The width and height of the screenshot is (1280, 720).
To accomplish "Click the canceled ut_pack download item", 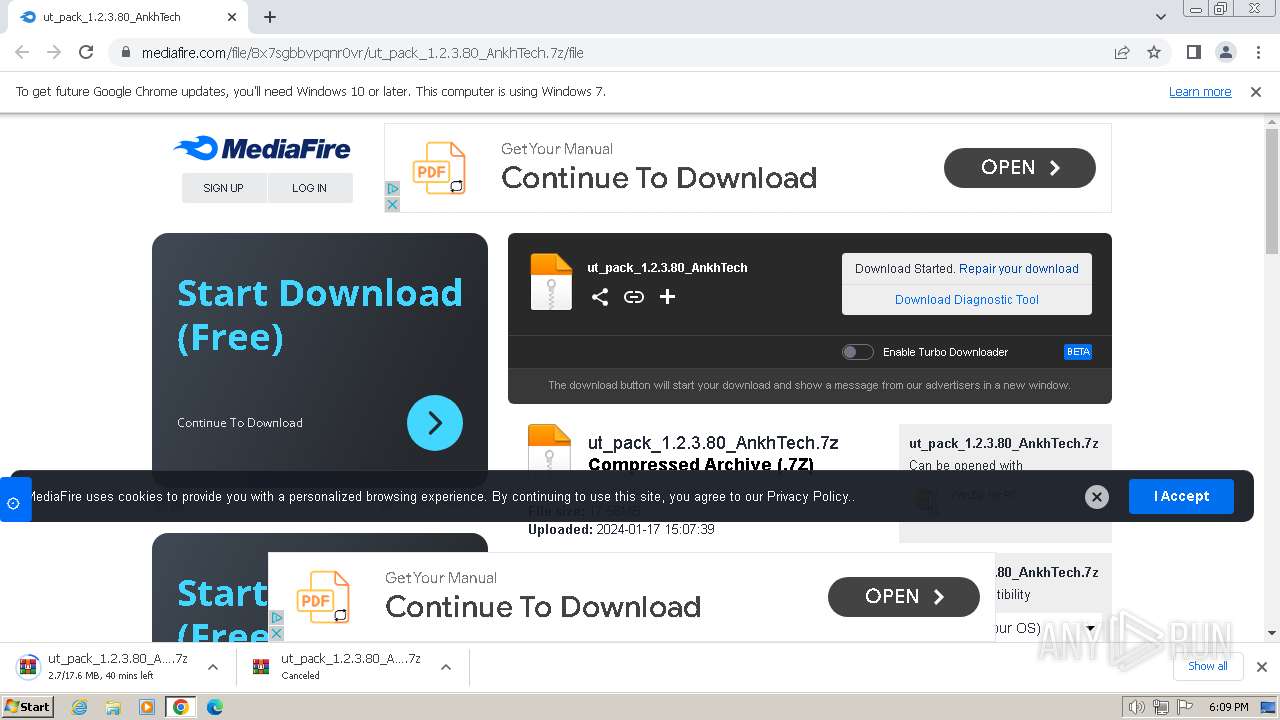I will coord(336,666).
